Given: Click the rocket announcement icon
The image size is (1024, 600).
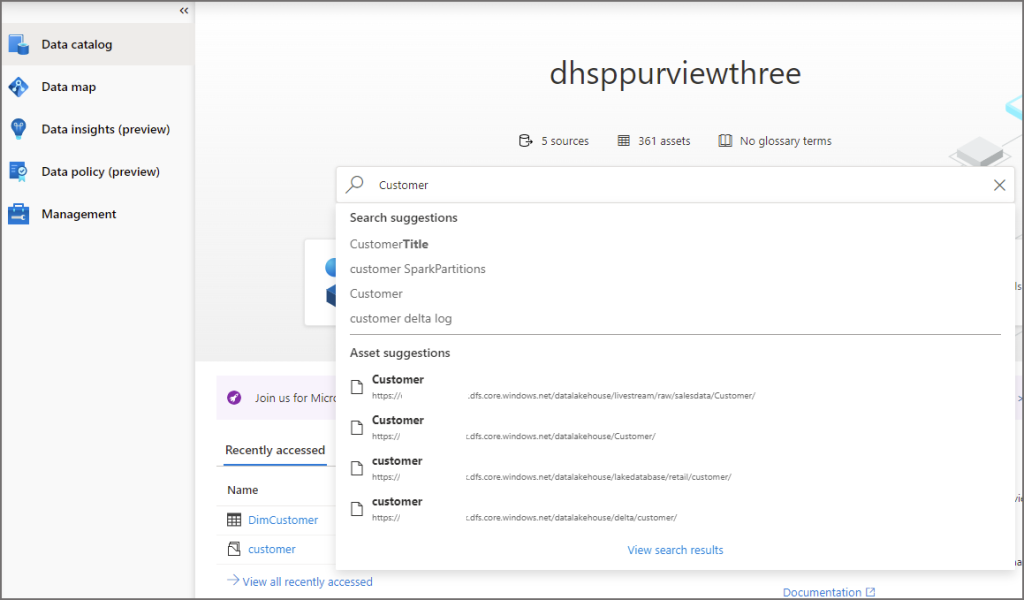Looking at the screenshot, I should coord(234,398).
